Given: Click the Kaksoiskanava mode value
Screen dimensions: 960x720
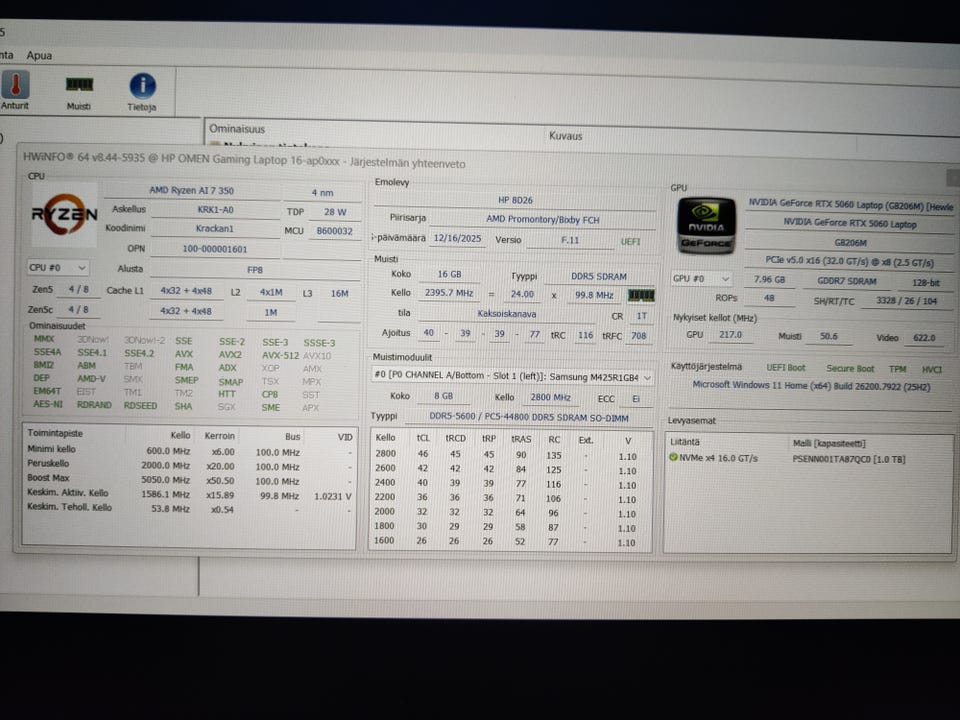Looking at the screenshot, I should [506, 313].
